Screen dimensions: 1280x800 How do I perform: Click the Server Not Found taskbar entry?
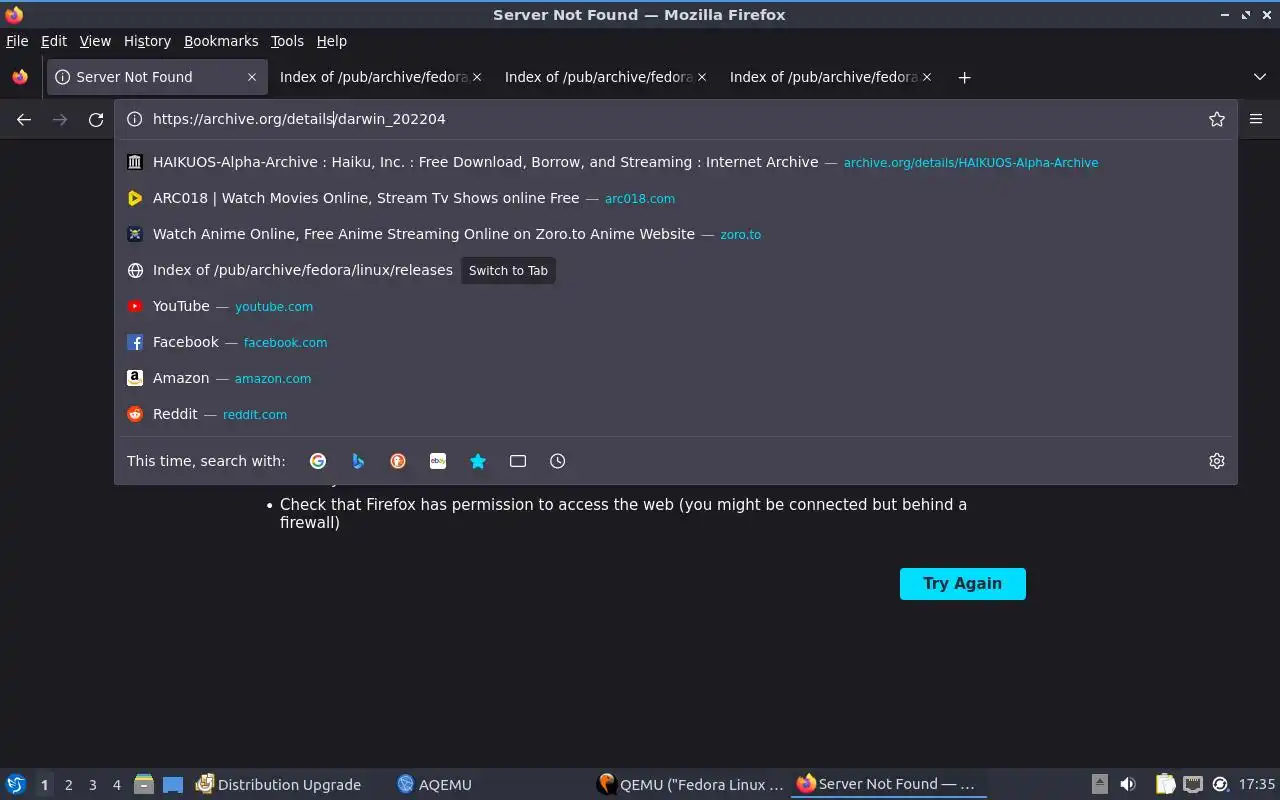tap(889, 785)
